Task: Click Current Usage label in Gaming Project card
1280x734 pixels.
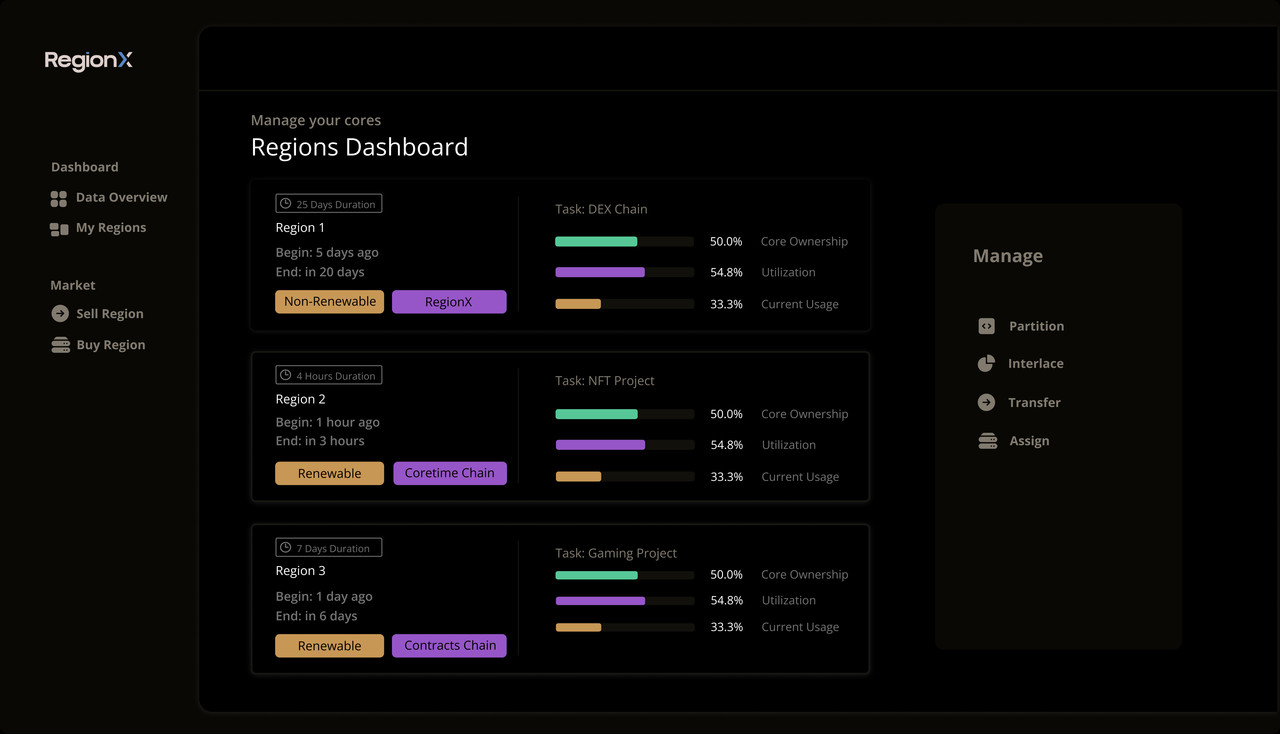Action: coord(800,627)
